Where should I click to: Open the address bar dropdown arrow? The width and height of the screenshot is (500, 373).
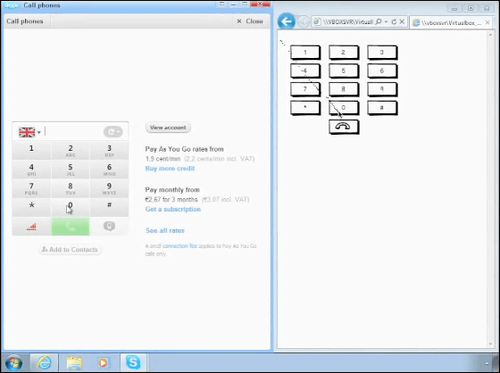tap(386, 22)
